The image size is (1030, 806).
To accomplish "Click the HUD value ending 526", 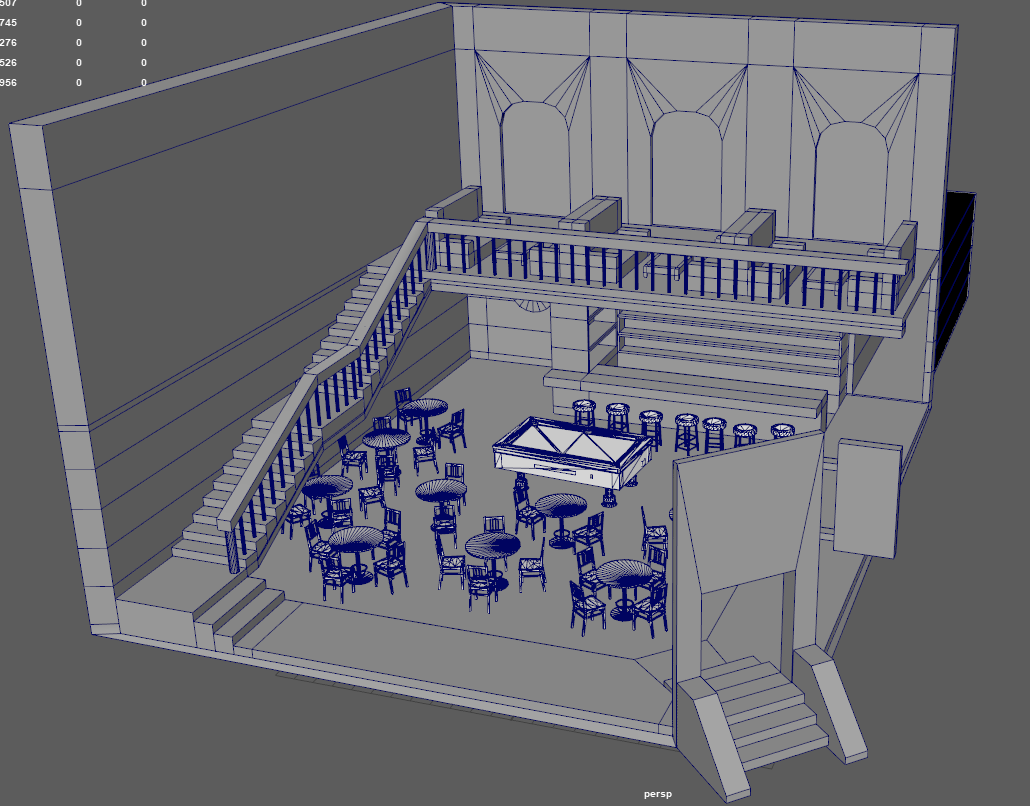I will click(x=9, y=63).
